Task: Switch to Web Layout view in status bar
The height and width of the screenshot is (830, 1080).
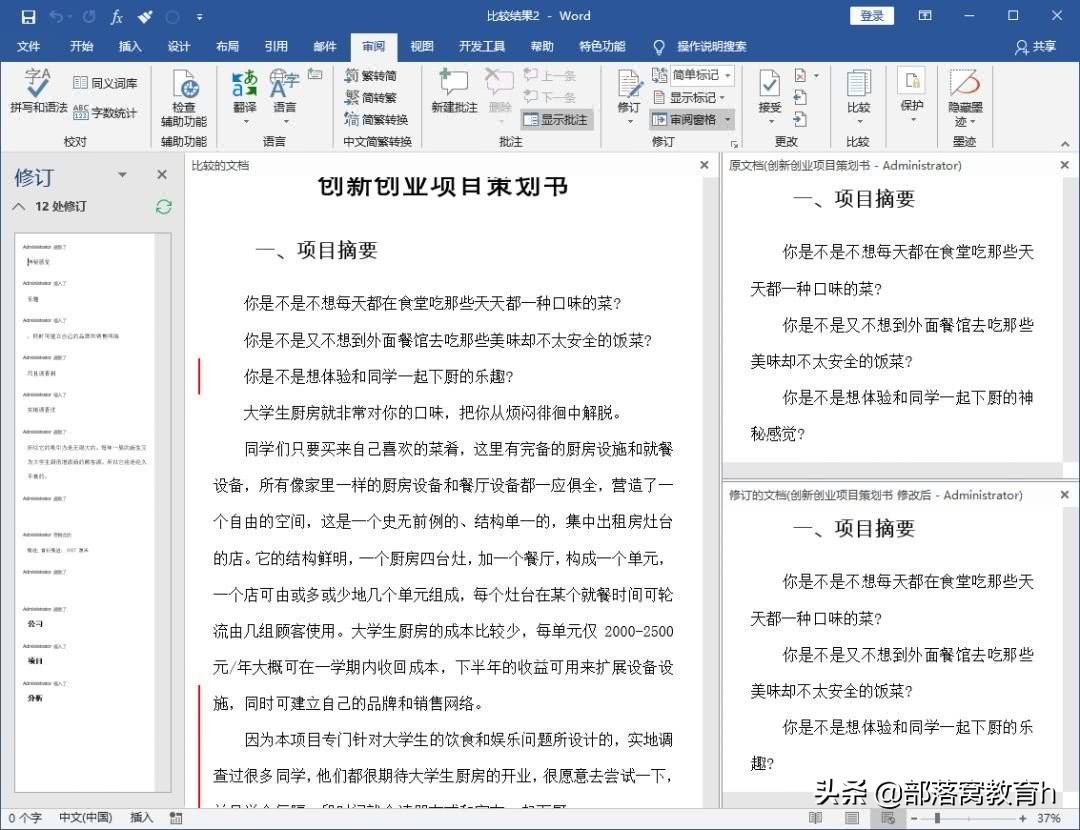Action: click(x=888, y=818)
